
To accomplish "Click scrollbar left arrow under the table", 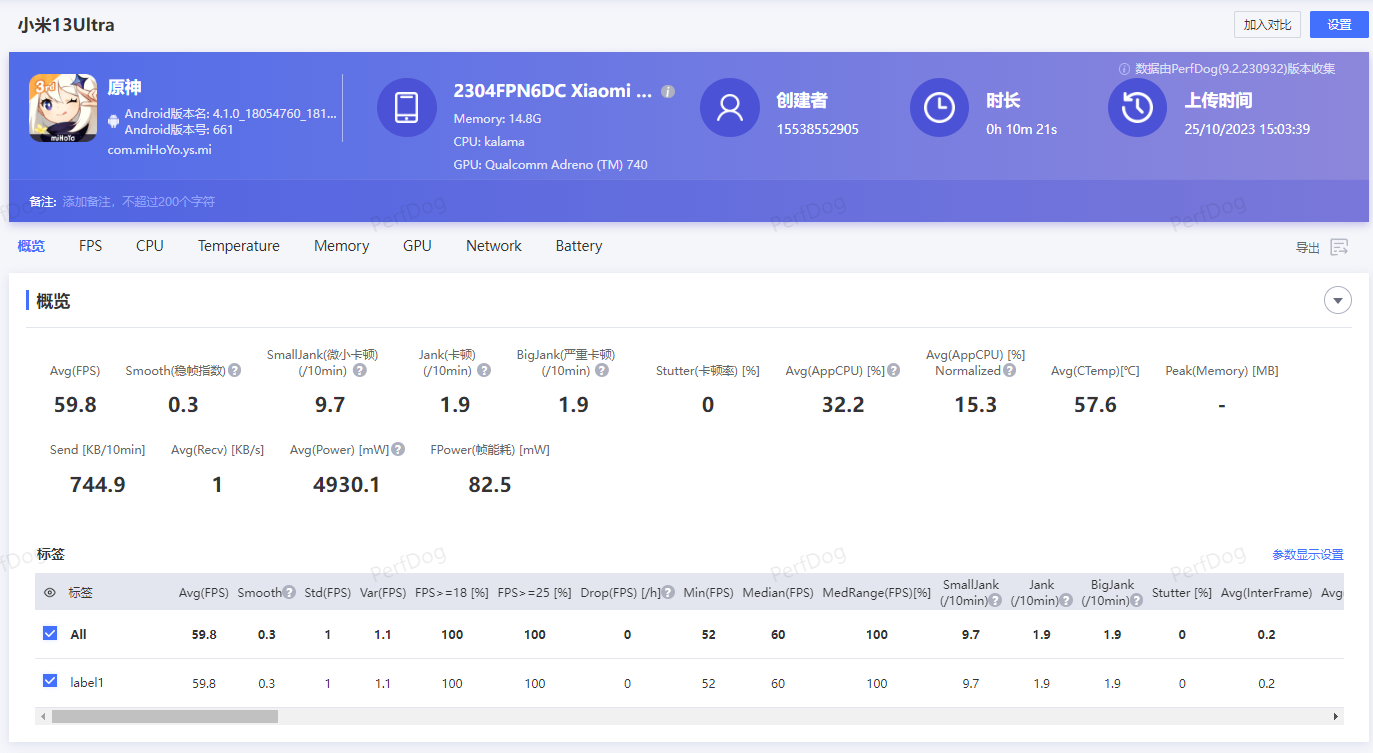I will (x=43, y=716).
